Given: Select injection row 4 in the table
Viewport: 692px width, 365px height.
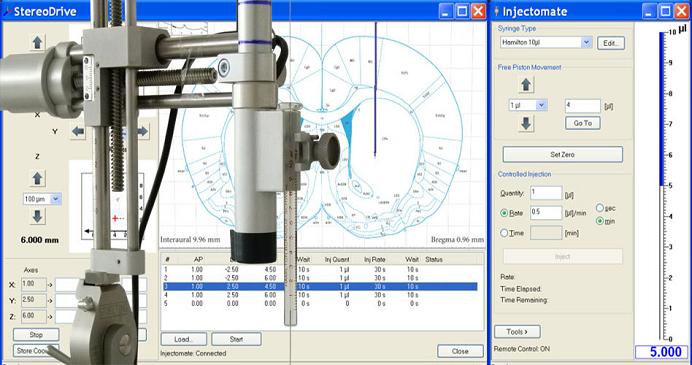Looking at the screenshot, I should [318, 295].
